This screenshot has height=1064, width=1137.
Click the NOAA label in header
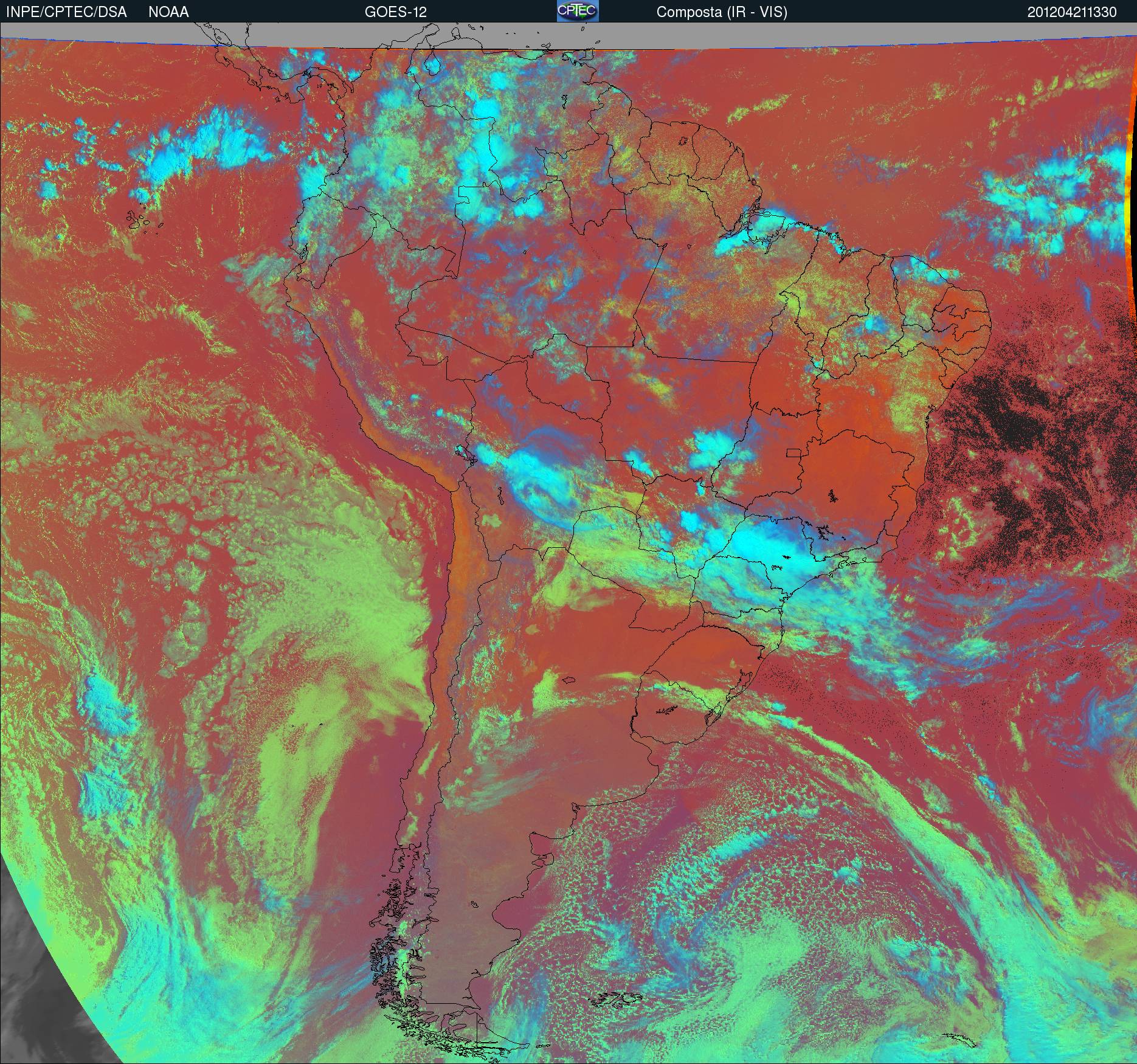coord(168,12)
